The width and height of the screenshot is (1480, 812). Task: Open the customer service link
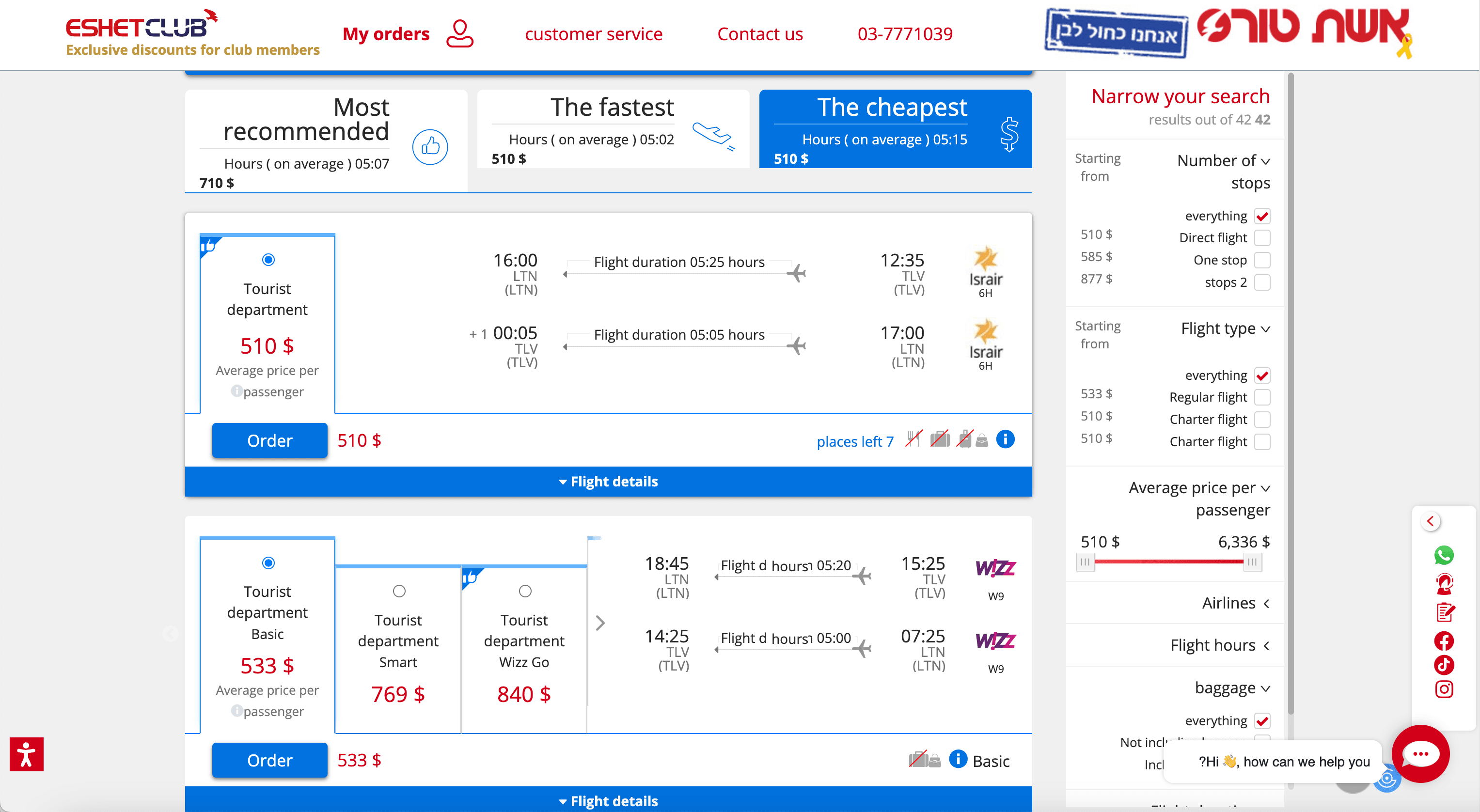pyautogui.click(x=594, y=34)
